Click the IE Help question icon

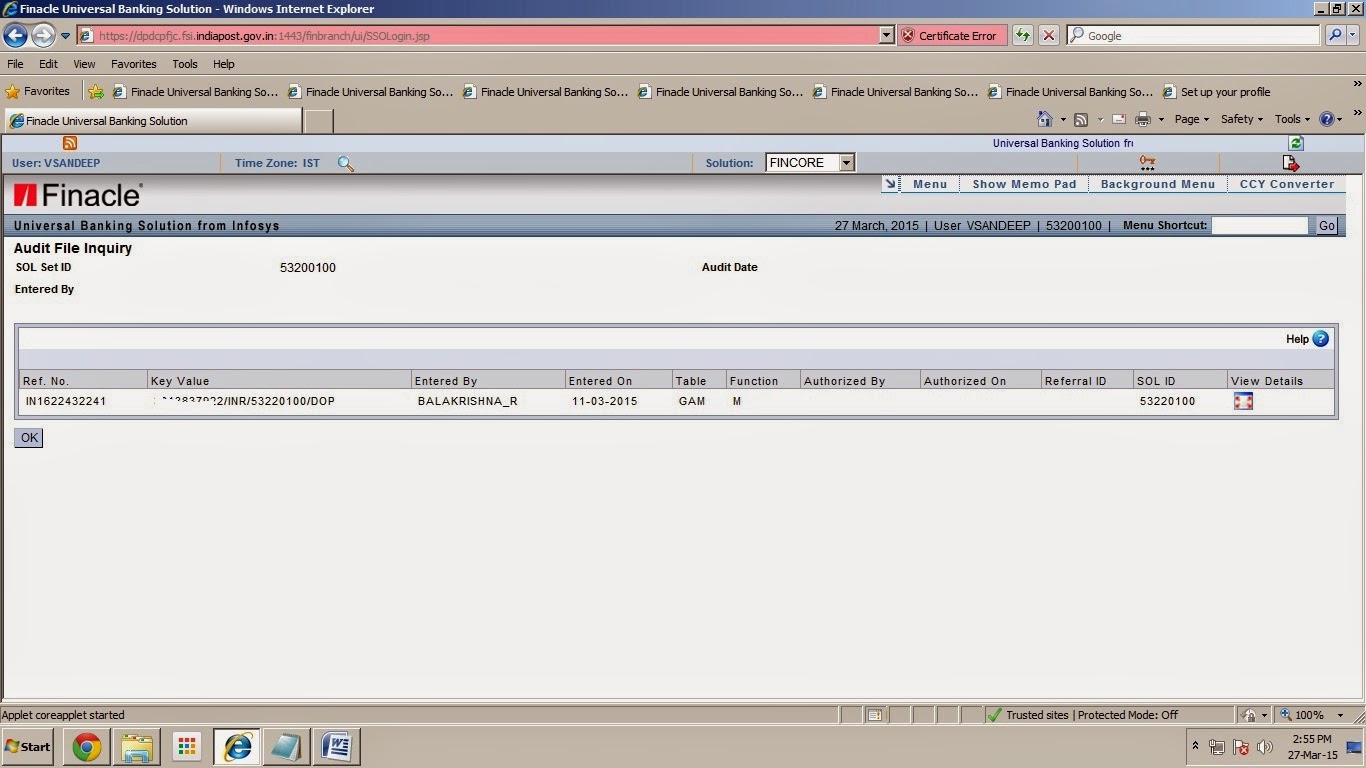(x=1327, y=119)
